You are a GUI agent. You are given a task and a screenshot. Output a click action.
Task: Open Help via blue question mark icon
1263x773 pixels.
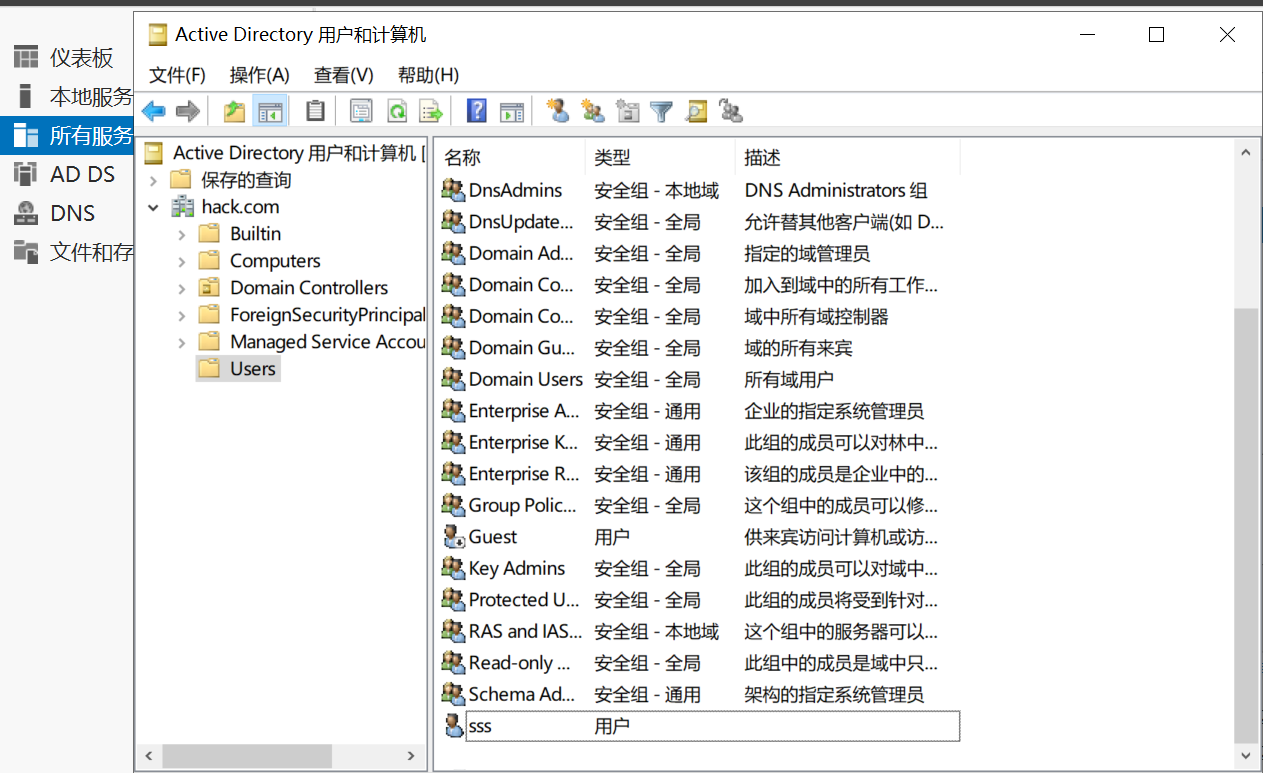coord(477,111)
